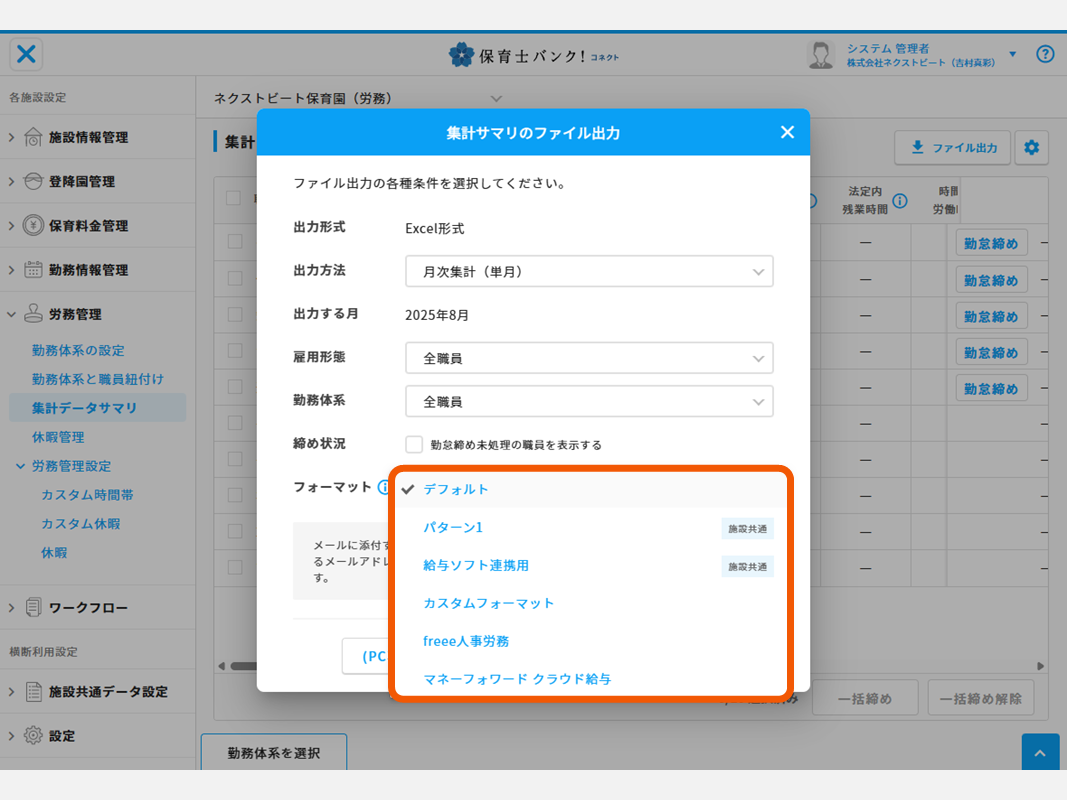Open 休暇管理 in the sidebar
The width and height of the screenshot is (1067, 800).
coord(58,437)
